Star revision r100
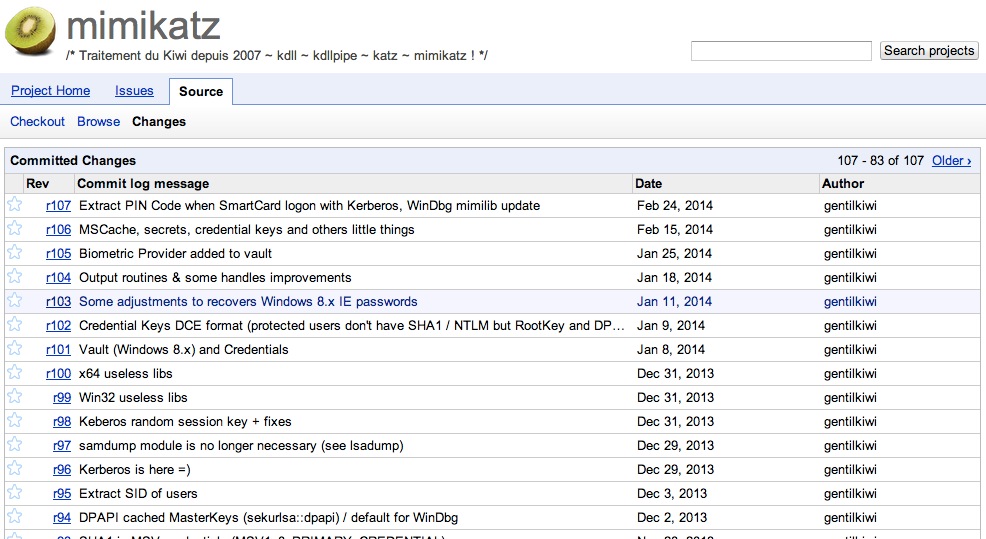The width and height of the screenshot is (986, 539). (x=14, y=372)
